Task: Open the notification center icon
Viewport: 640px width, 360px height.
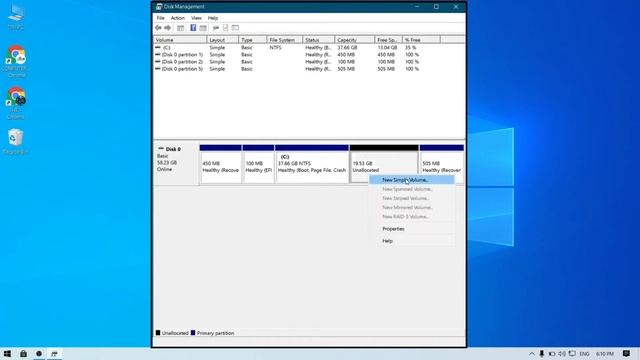Action: coord(626,353)
